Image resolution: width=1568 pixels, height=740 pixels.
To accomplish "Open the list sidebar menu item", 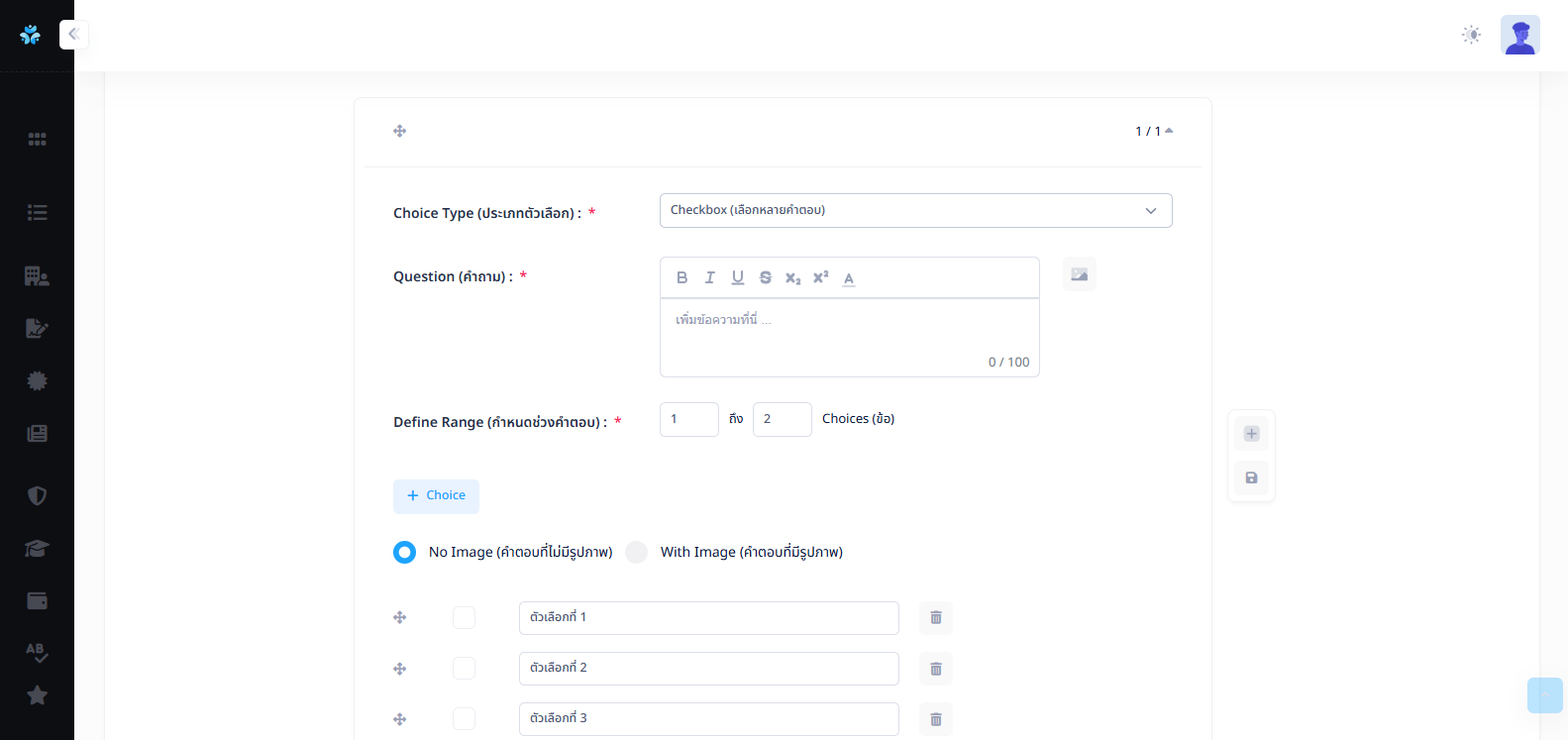I will point(37,212).
